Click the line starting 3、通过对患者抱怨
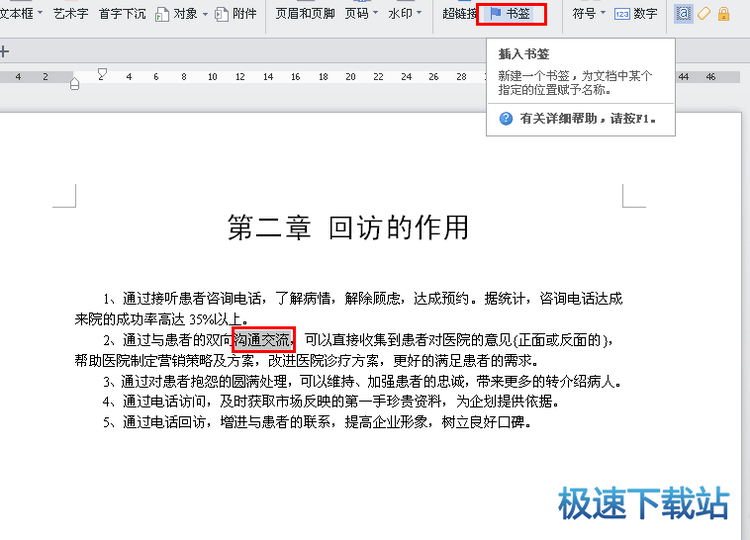This screenshot has width=750, height=540. tap(363, 382)
